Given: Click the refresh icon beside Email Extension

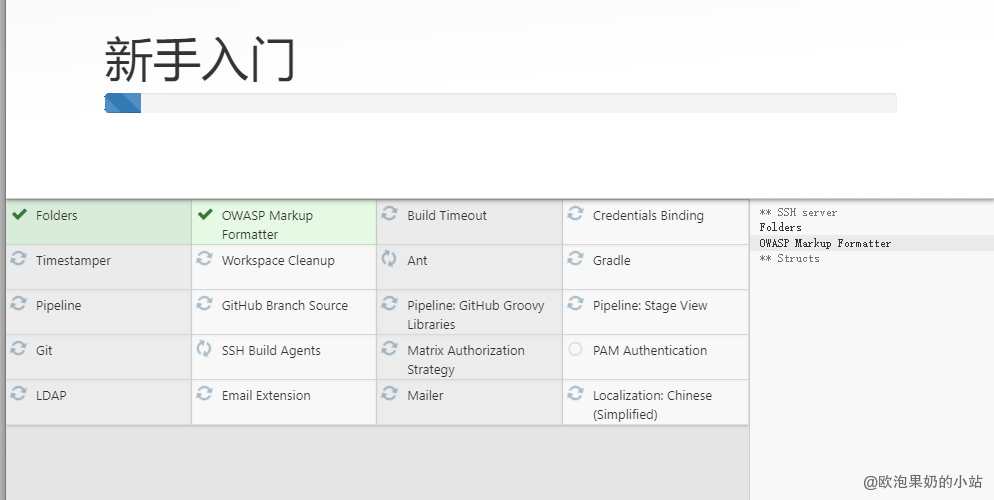Looking at the screenshot, I should (x=204, y=394).
